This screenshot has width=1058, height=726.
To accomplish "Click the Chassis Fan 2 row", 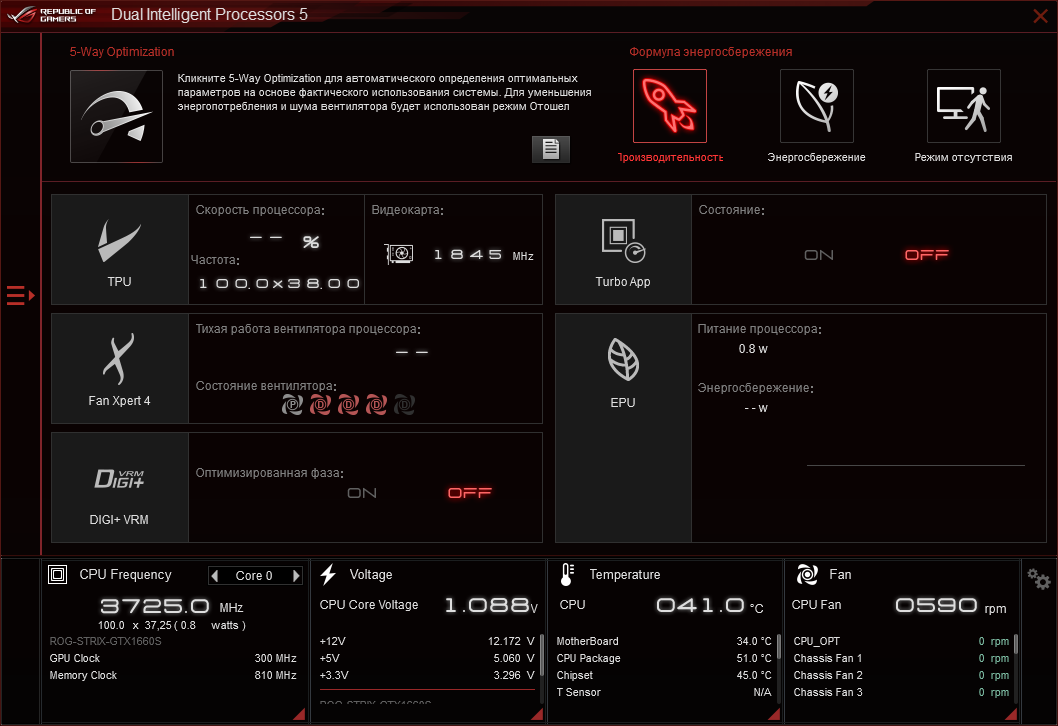I will [x=901, y=675].
